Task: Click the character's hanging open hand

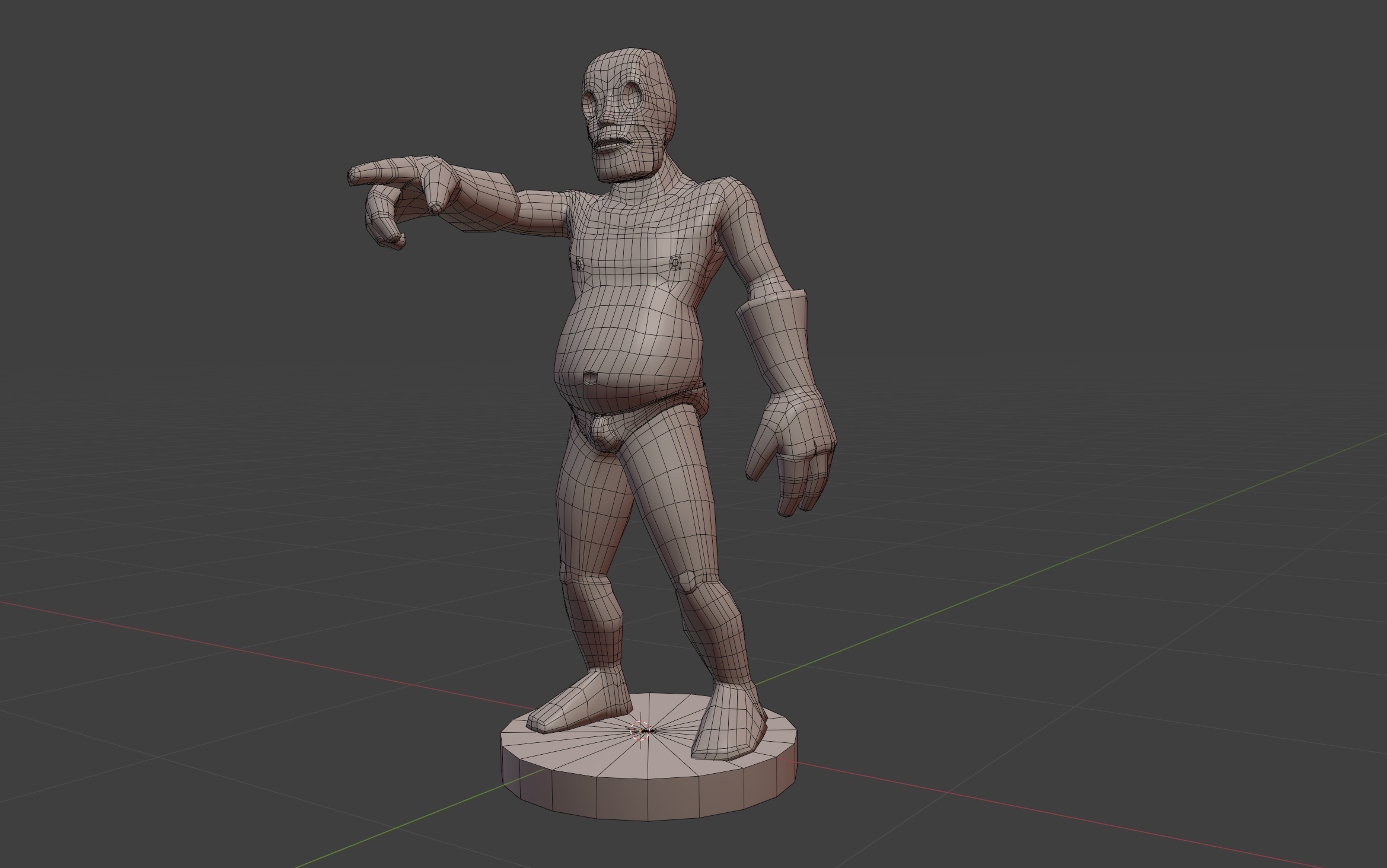Action: [792, 451]
